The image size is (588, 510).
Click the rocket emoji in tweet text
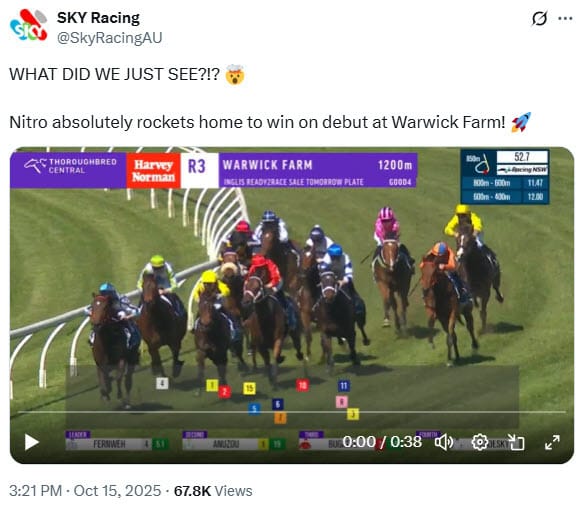(x=521, y=122)
